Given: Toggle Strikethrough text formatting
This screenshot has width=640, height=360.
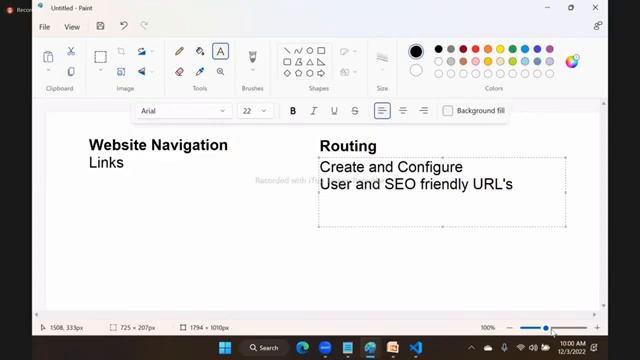Looking at the screenshot, I should point(355,111).
